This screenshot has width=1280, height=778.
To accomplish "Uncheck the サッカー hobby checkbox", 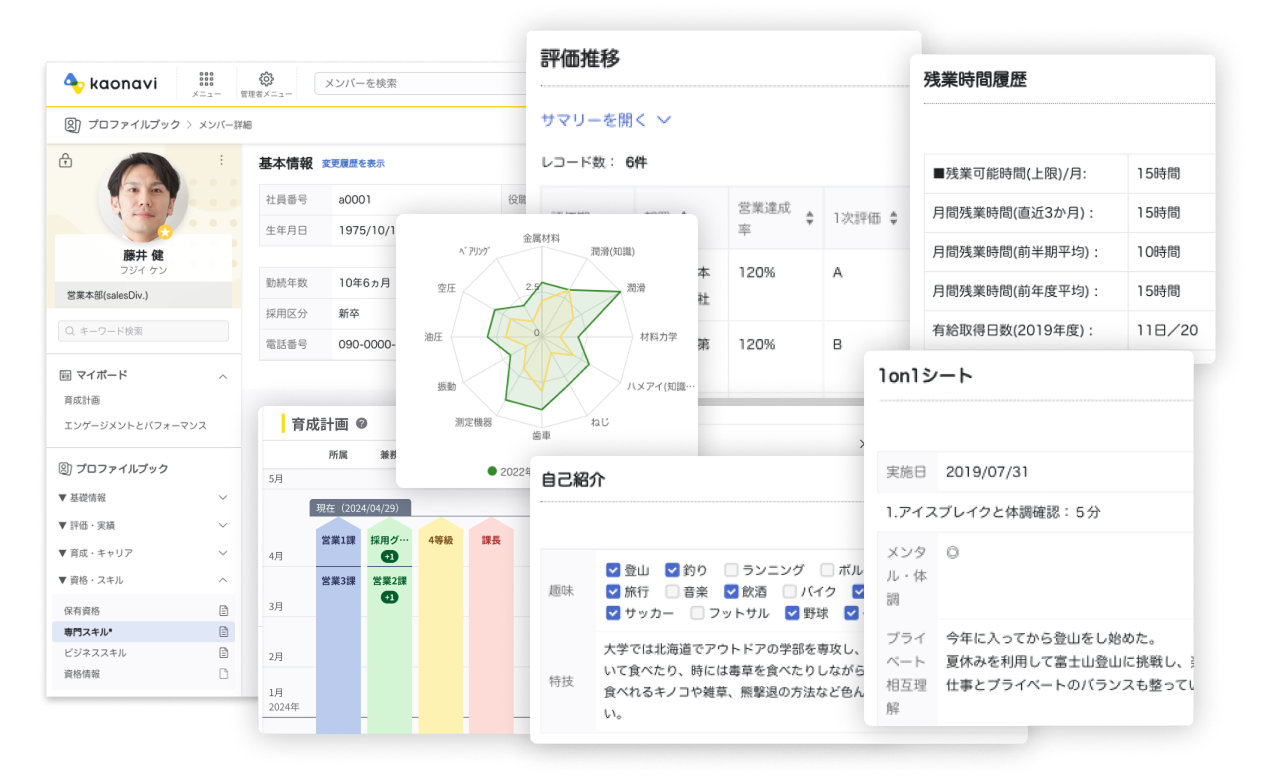I will tap(614, 613).
